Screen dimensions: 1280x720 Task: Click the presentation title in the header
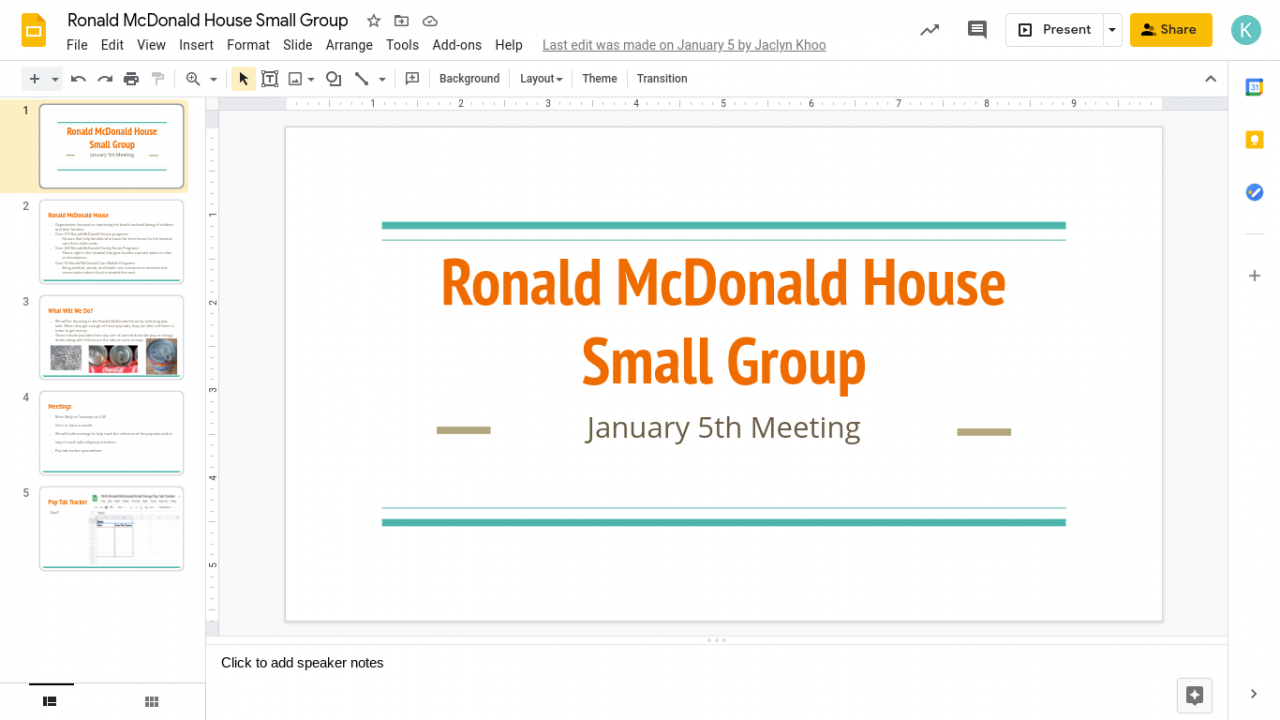click(x=208, y=20)
